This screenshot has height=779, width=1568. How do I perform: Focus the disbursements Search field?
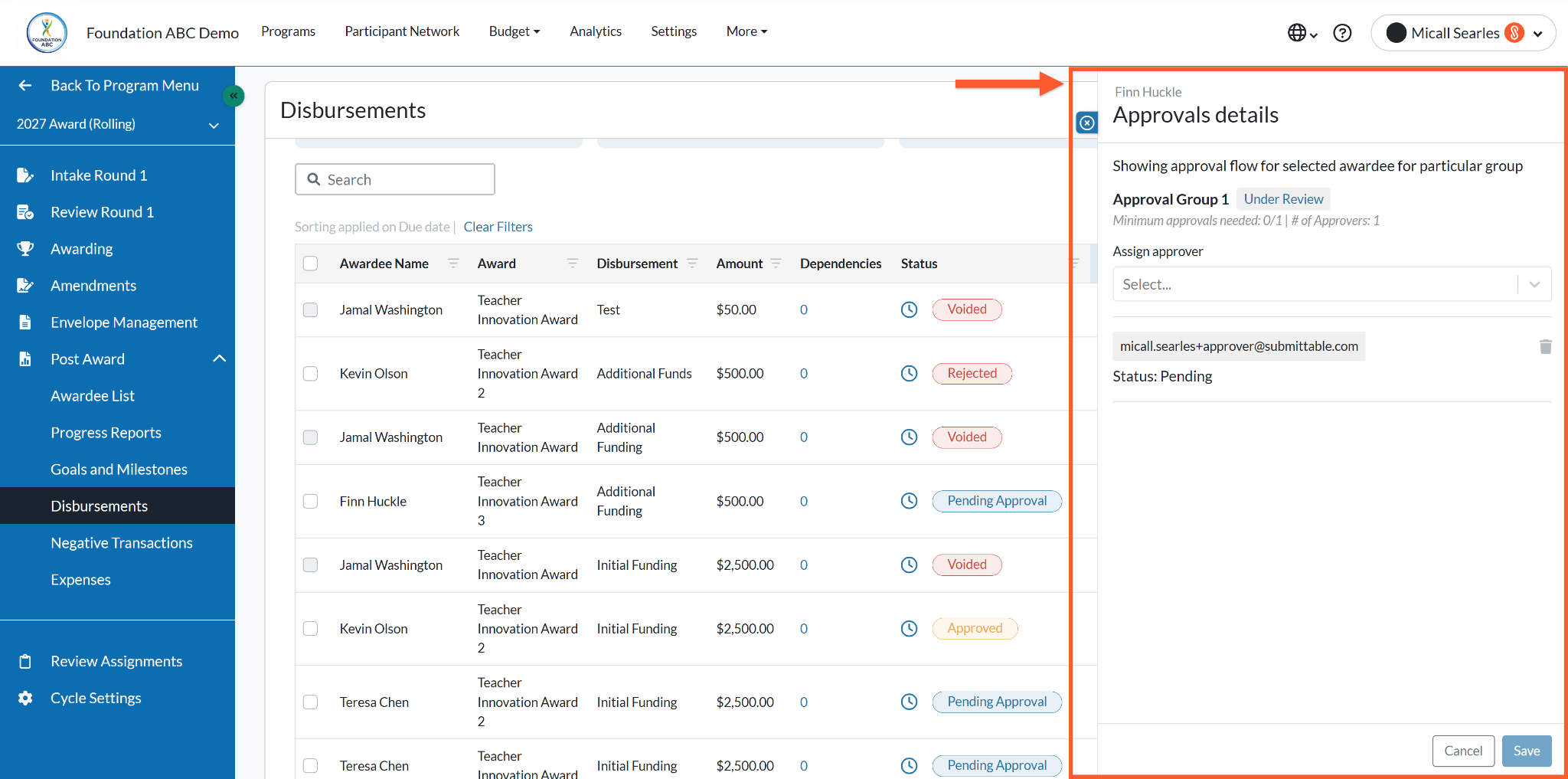[x=395, y=179]
